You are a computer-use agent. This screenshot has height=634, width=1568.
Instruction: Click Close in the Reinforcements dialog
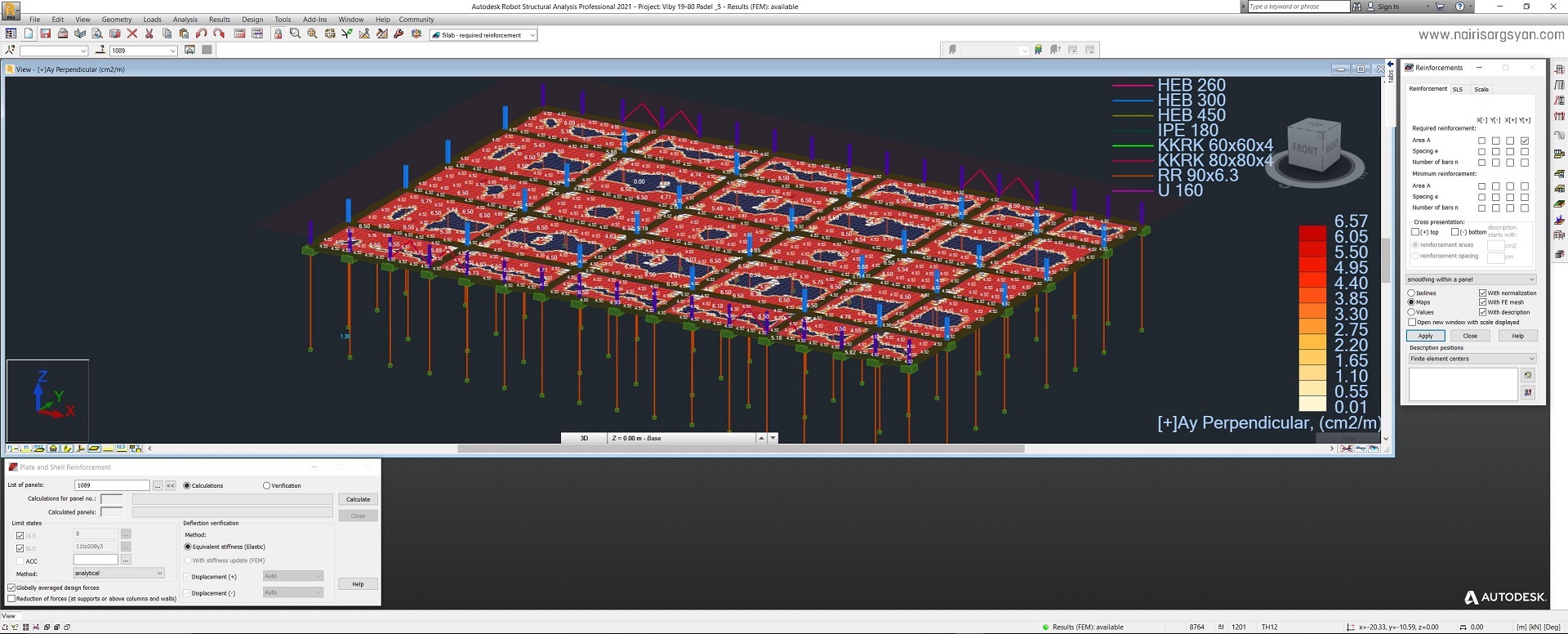point(1470,336)
